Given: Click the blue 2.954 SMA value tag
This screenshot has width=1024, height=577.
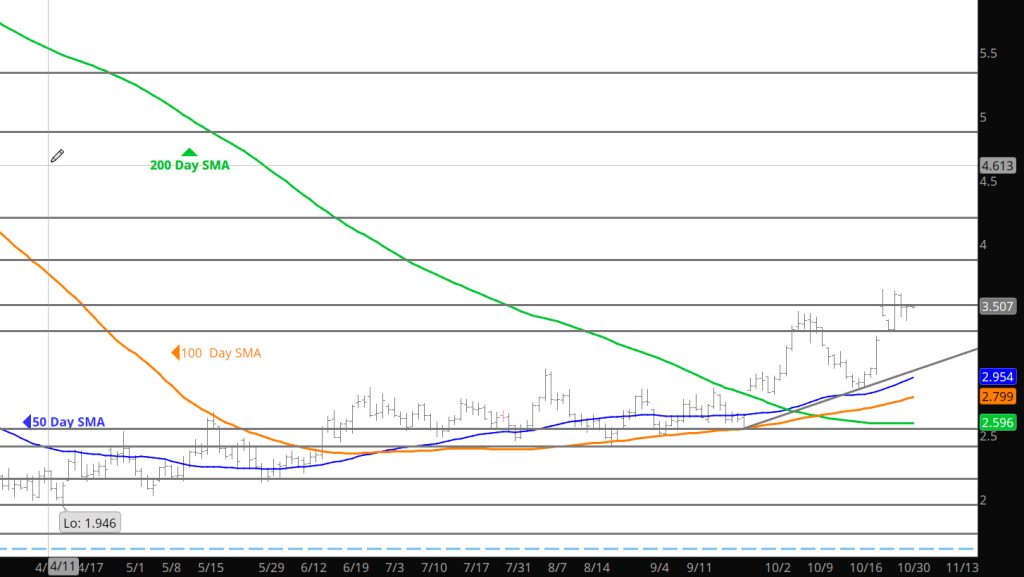Looking at the screenshot, I should pos(997,377).
